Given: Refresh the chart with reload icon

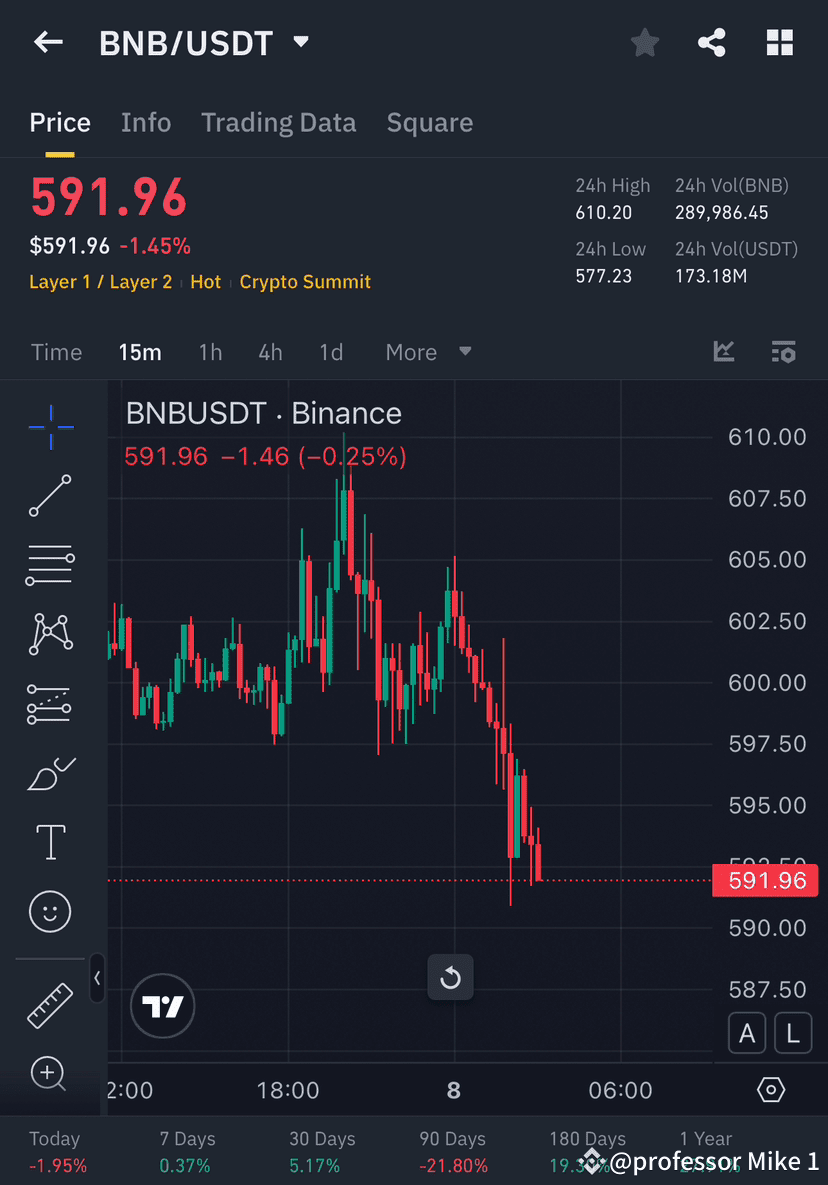Looking at the screenshot, I should tap(450, 977).
